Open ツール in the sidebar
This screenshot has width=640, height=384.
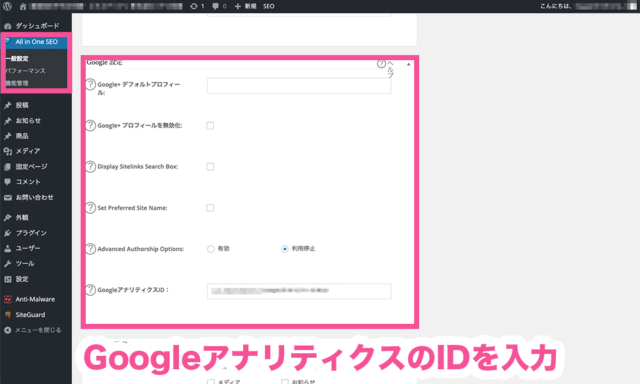[25, 264]
